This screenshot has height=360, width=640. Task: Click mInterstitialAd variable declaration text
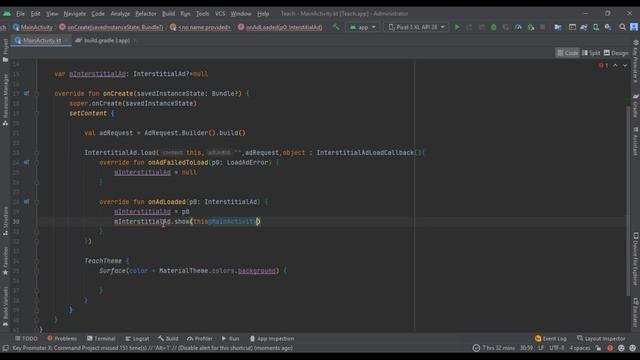[x=97, y=74]
